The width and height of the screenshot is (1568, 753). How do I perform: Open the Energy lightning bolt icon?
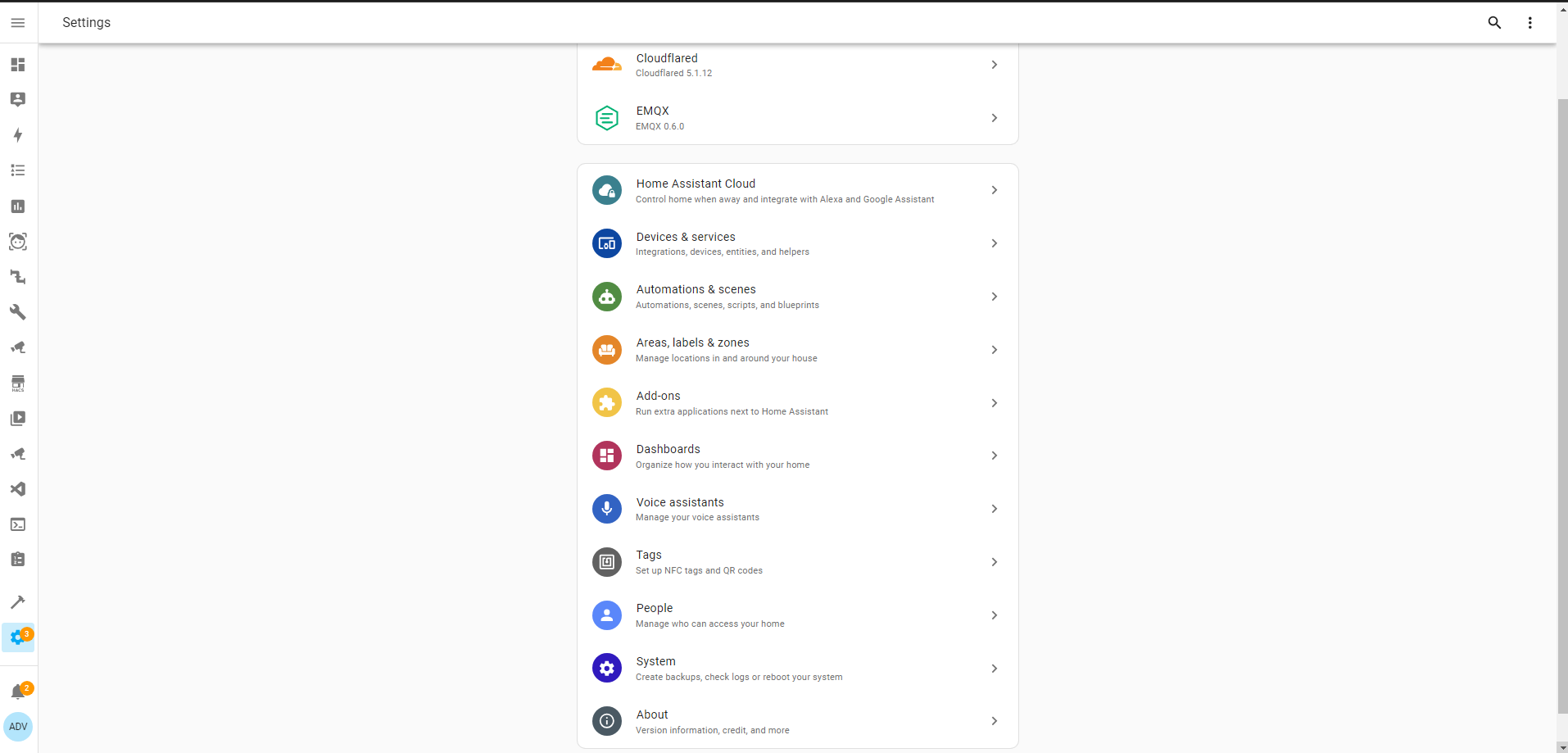click(18, 135)
